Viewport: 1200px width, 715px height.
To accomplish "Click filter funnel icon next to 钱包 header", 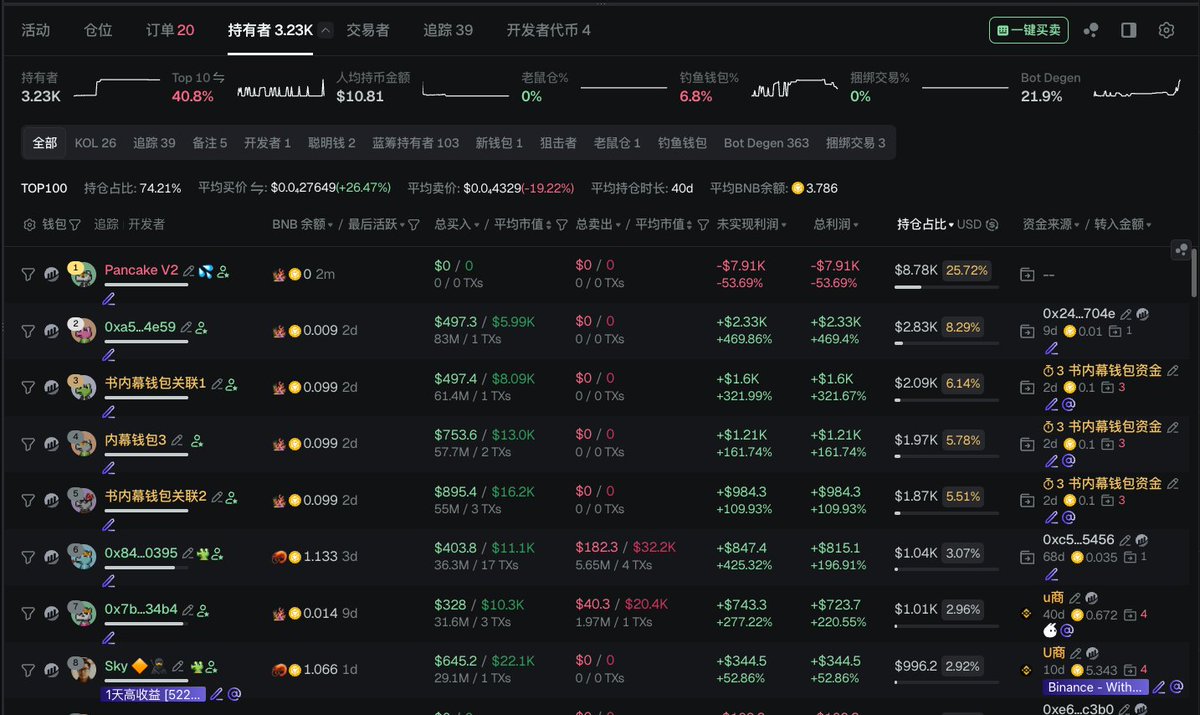I will point(75,225).
